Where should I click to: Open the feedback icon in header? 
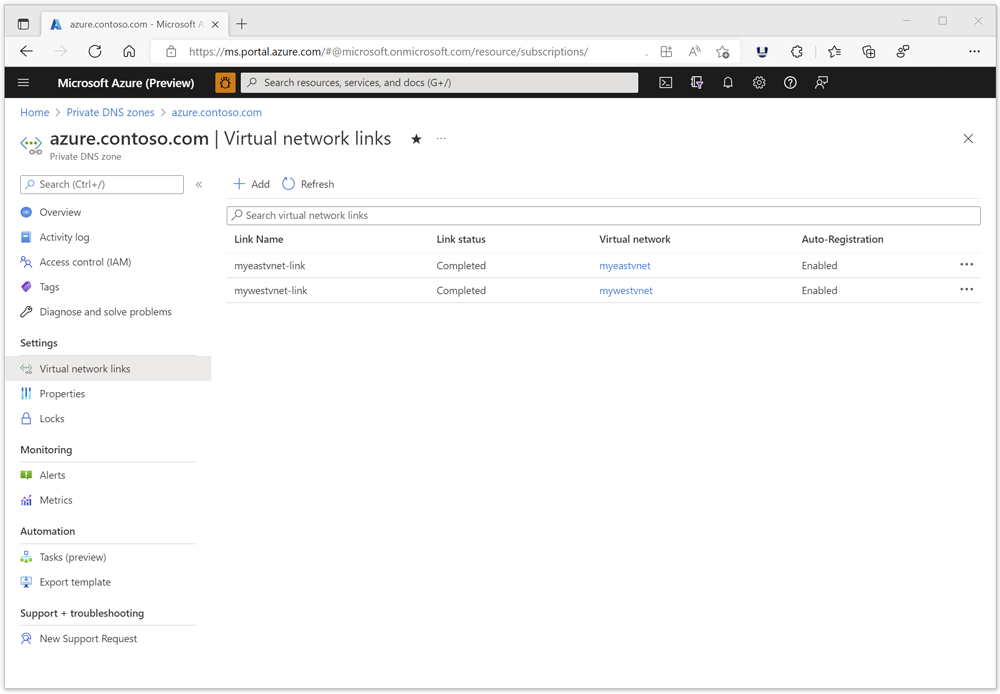pos(821,83)
